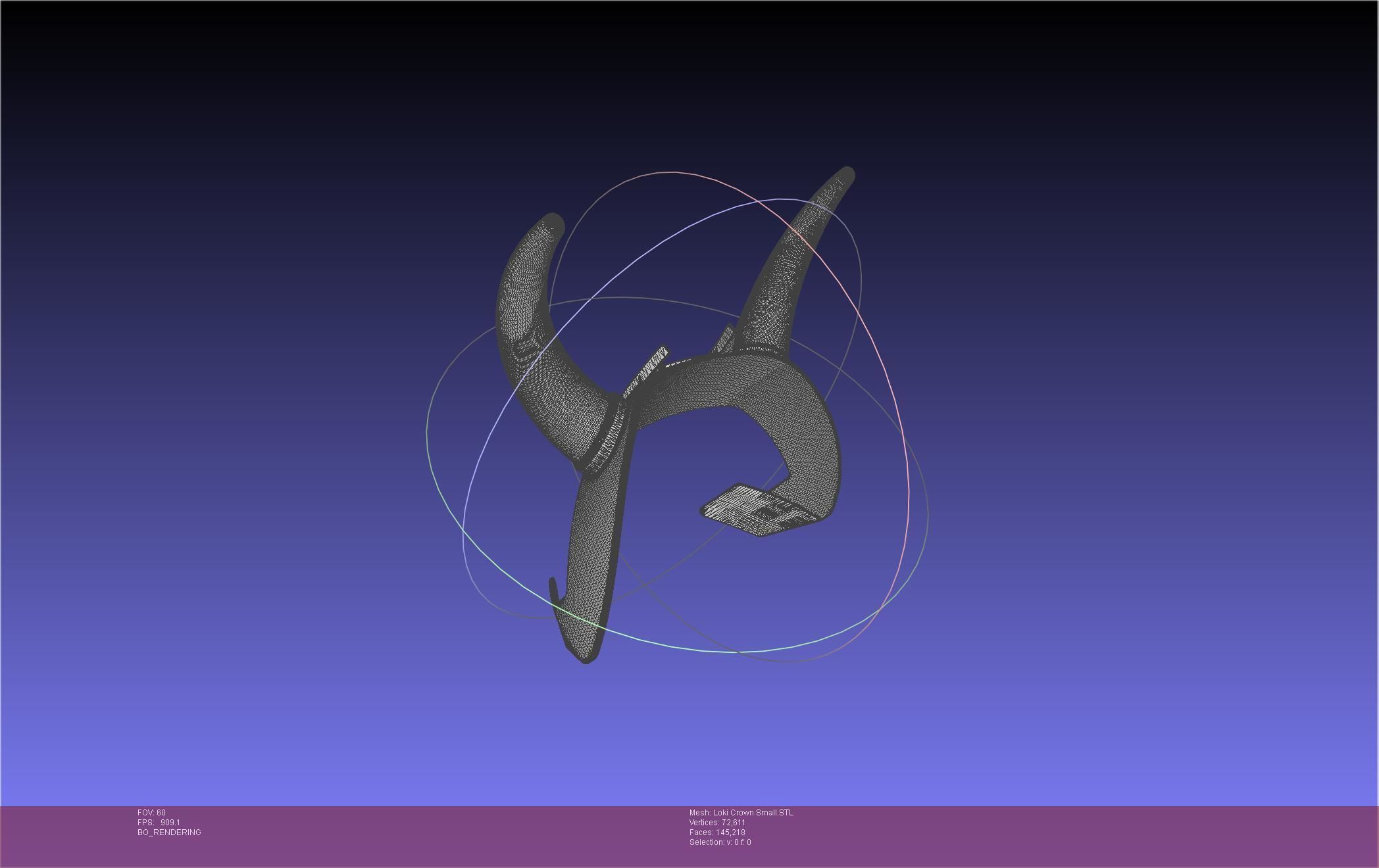Click the 'Vertices: 72,611' text
The width and height of the screenshot is (1379, 868).
717,823
